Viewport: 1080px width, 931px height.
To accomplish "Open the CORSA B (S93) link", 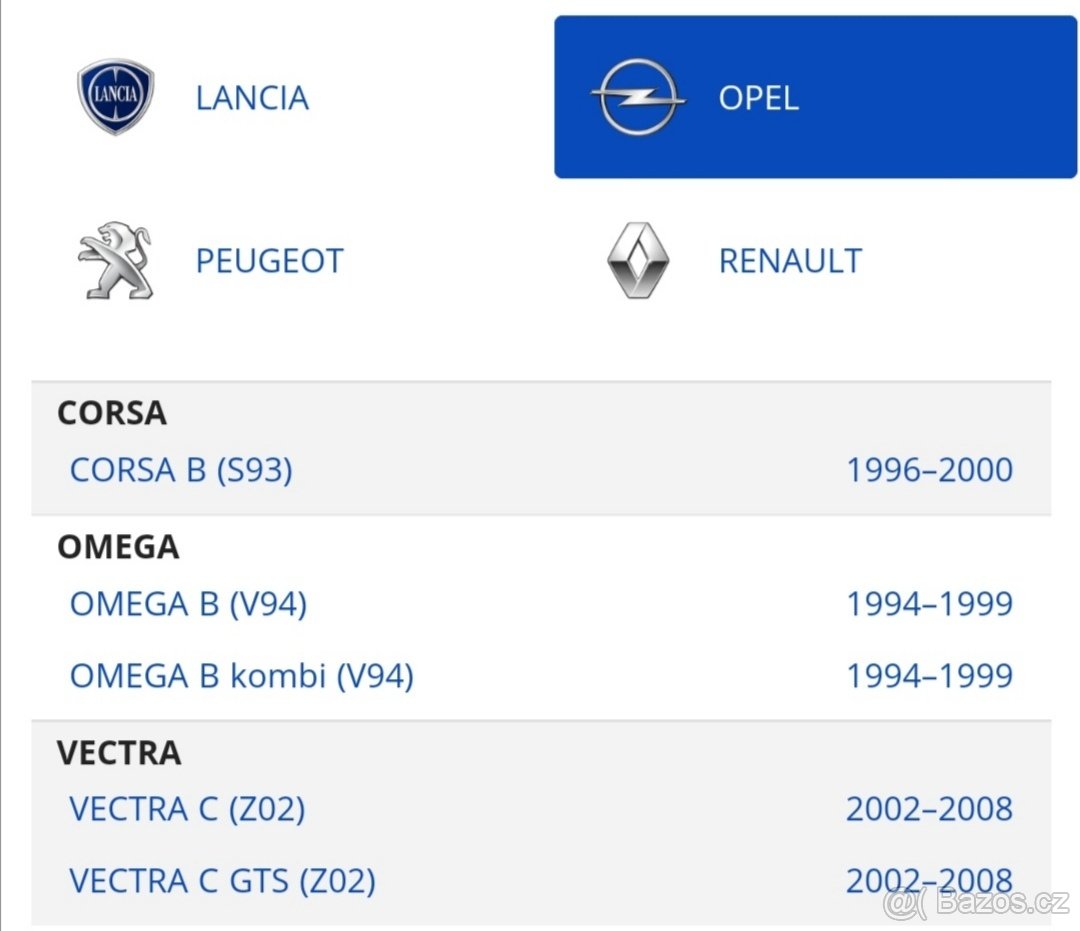I will 181,469.
